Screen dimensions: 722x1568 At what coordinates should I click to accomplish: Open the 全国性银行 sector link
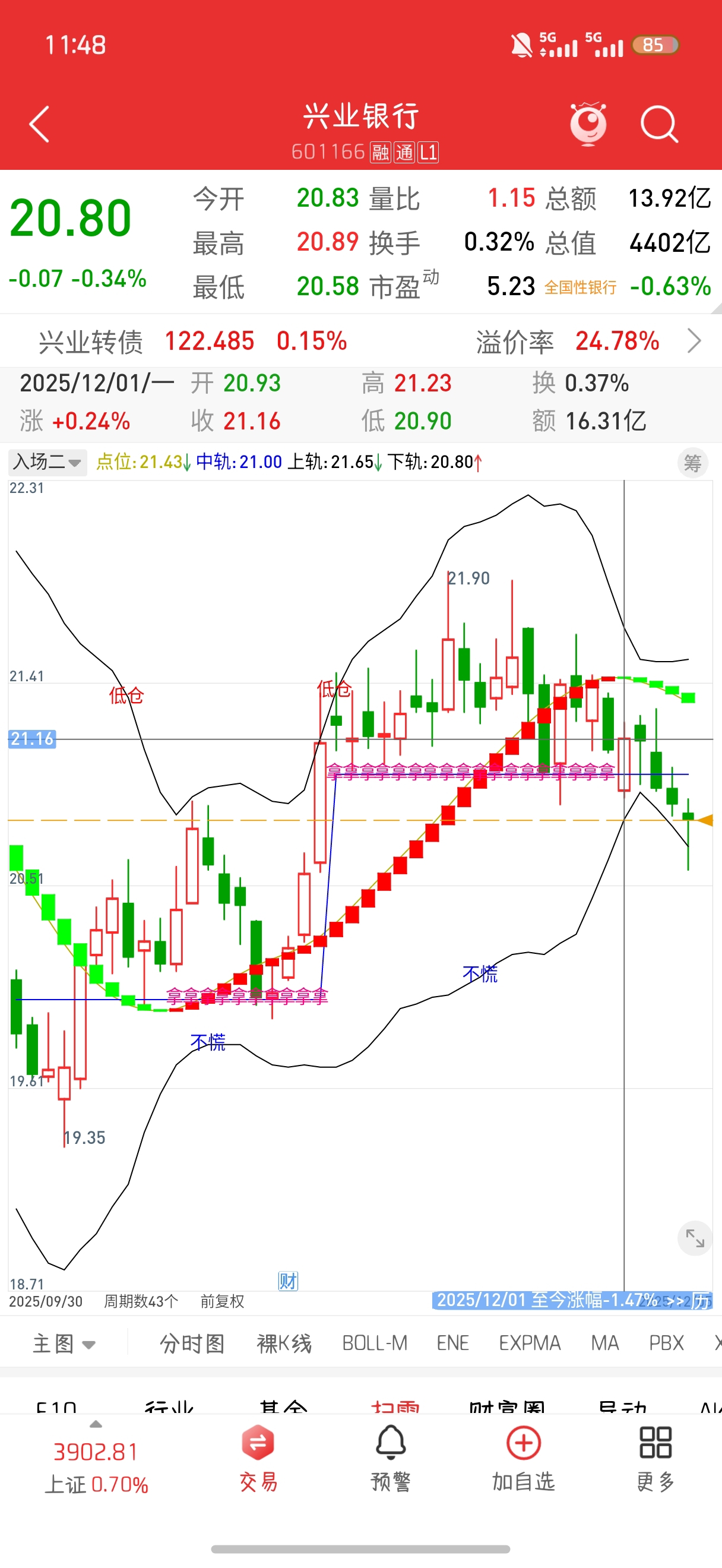click(x=580, y=287)
